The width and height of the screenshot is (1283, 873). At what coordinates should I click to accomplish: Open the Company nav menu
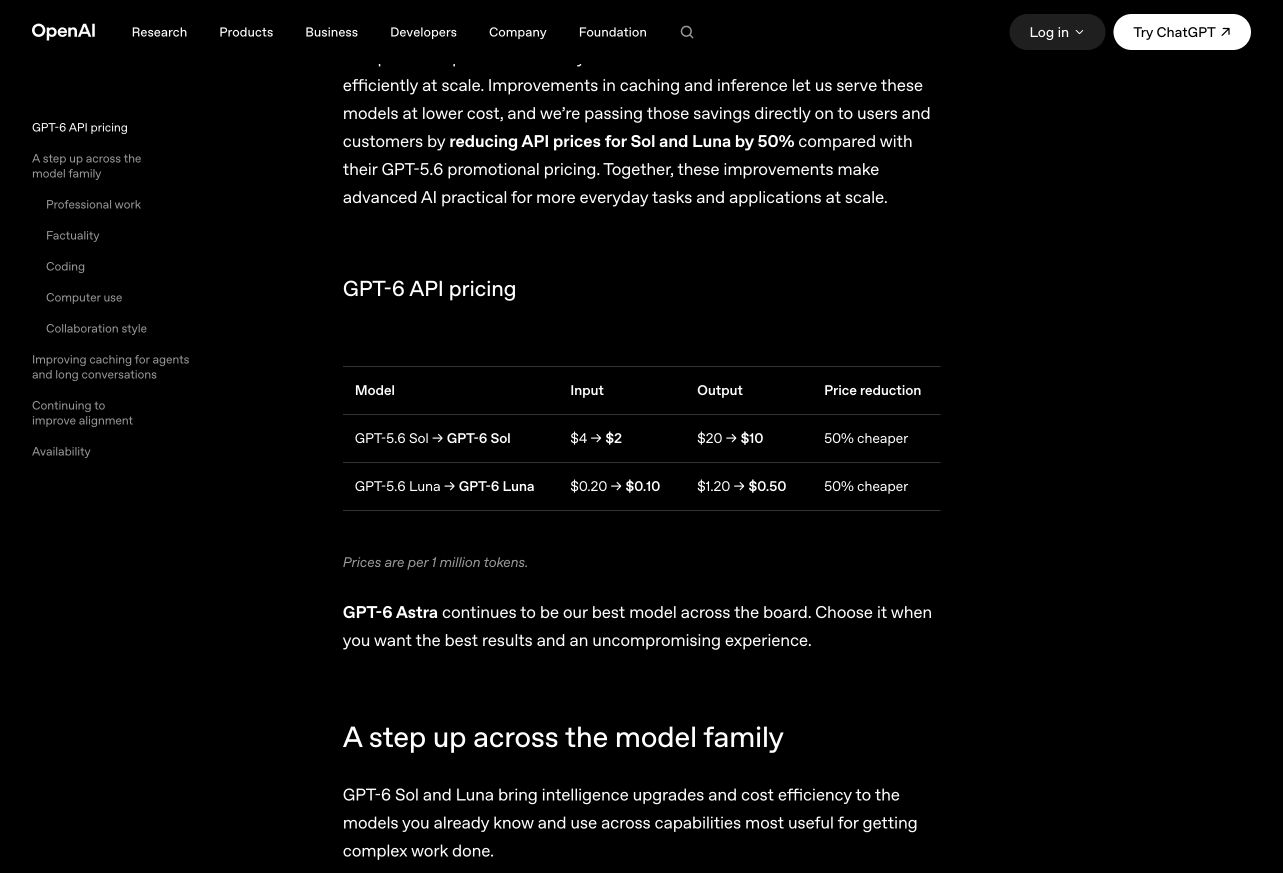517,32
